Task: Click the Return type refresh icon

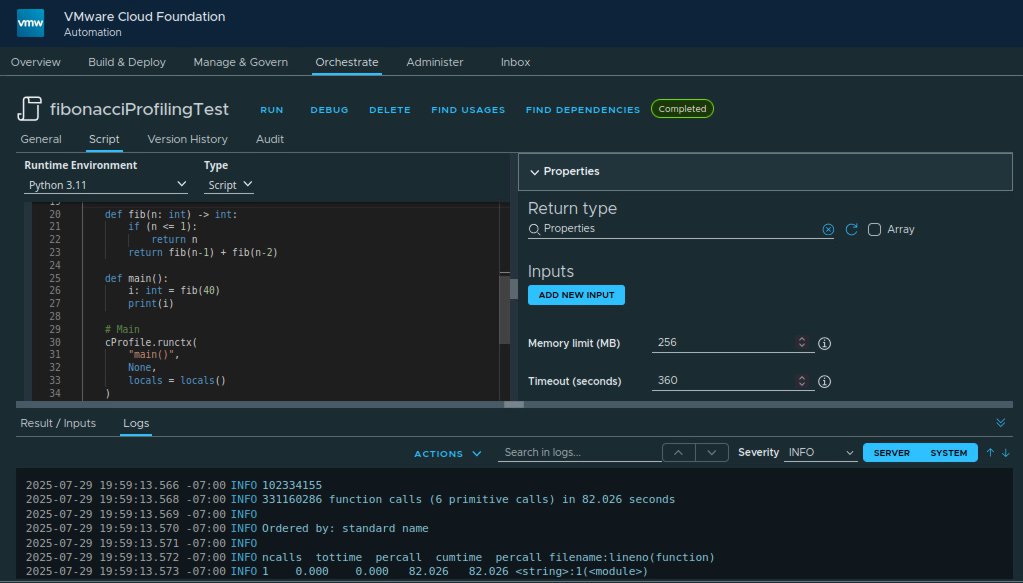Action: click(x=851, y=229)
